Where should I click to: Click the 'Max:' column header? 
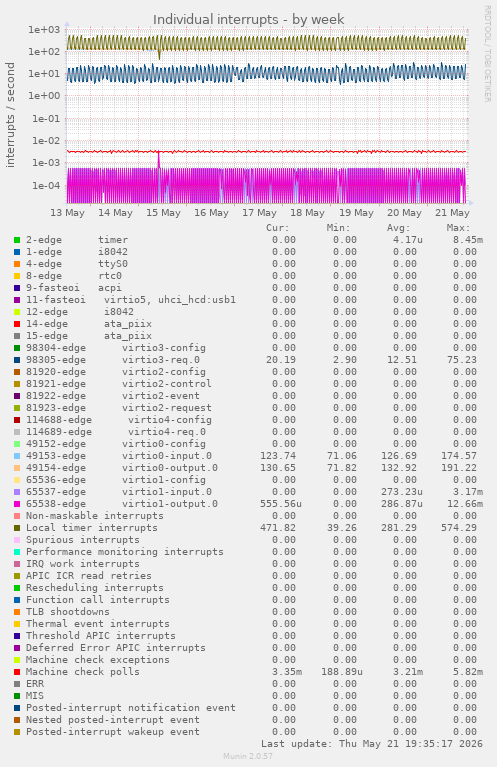point(458,228)
